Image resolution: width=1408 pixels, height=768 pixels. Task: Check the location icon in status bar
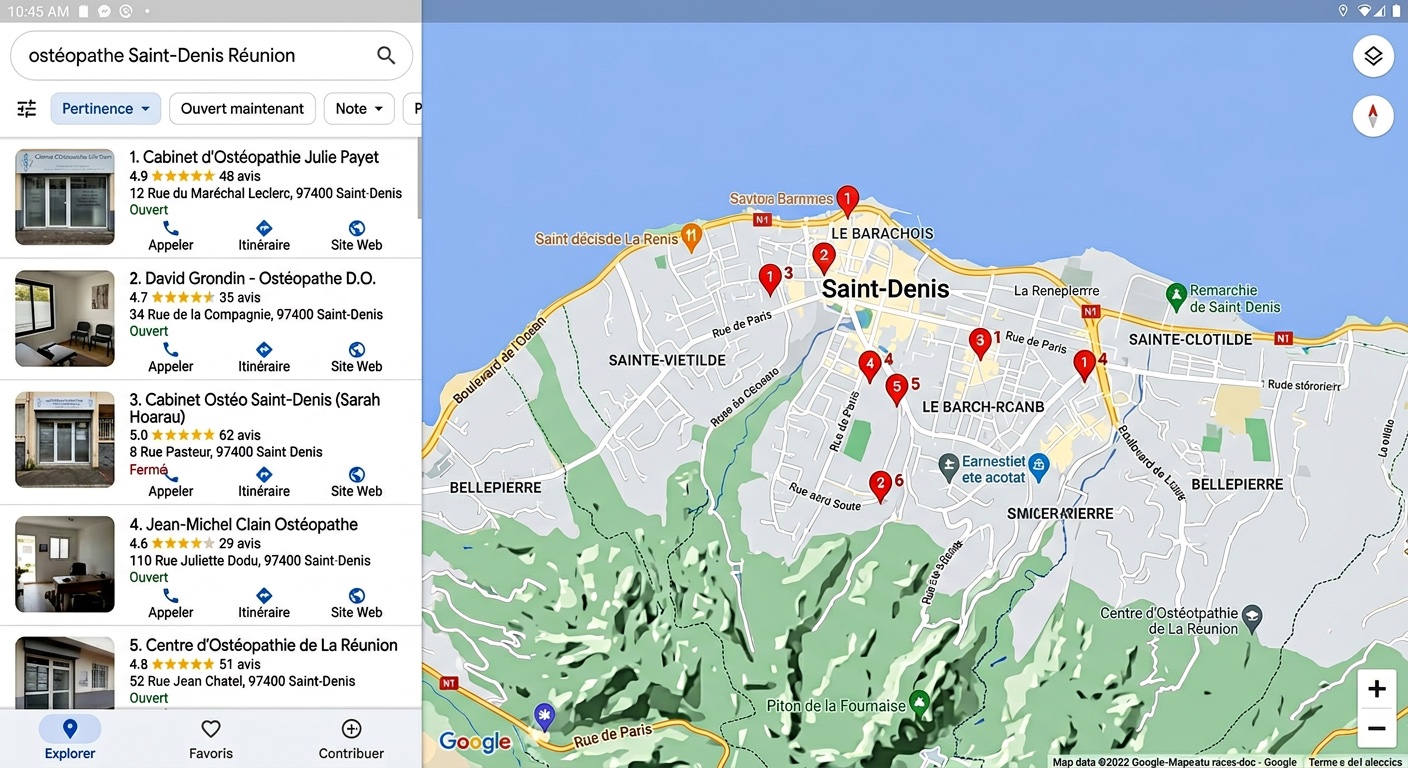(x=1343, y=11)
